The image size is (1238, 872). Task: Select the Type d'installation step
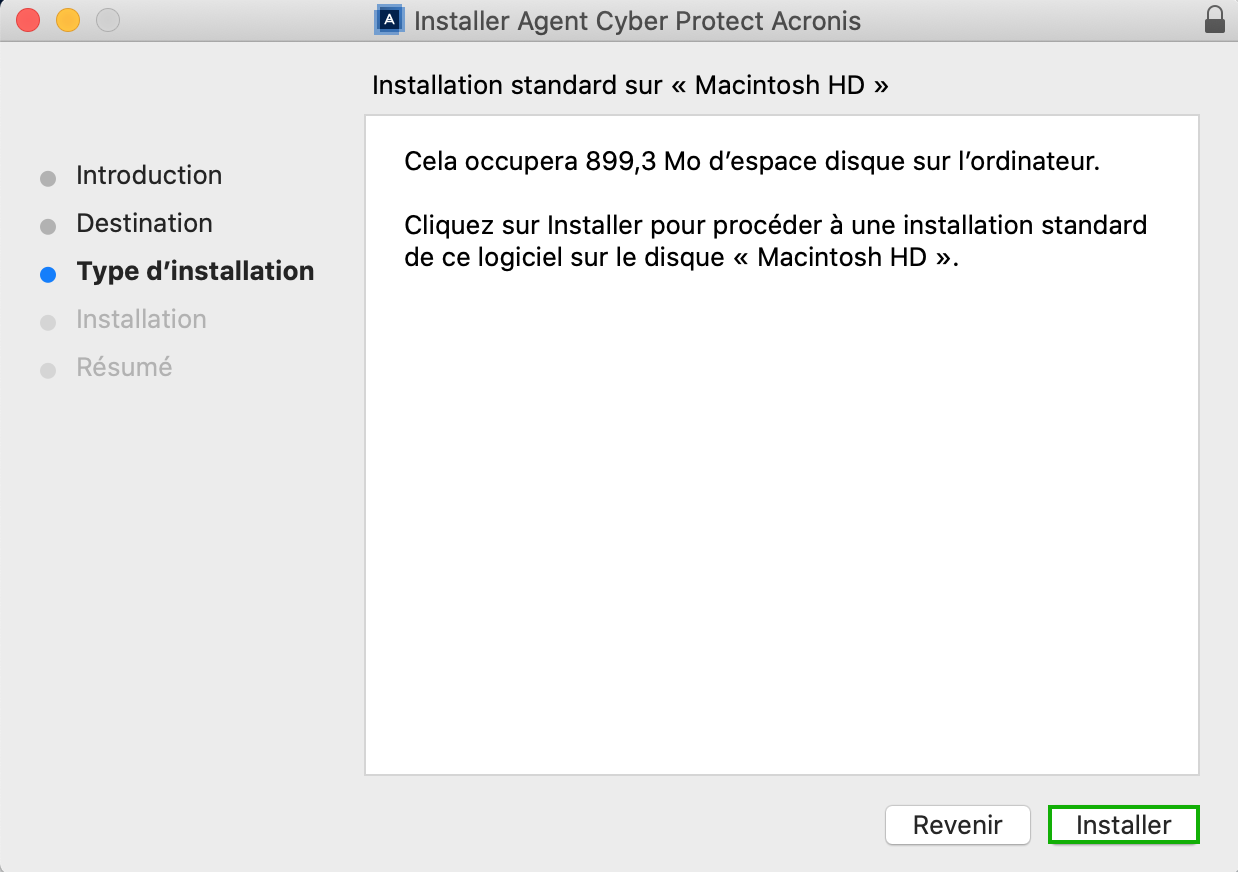click(x=195, y=271)
